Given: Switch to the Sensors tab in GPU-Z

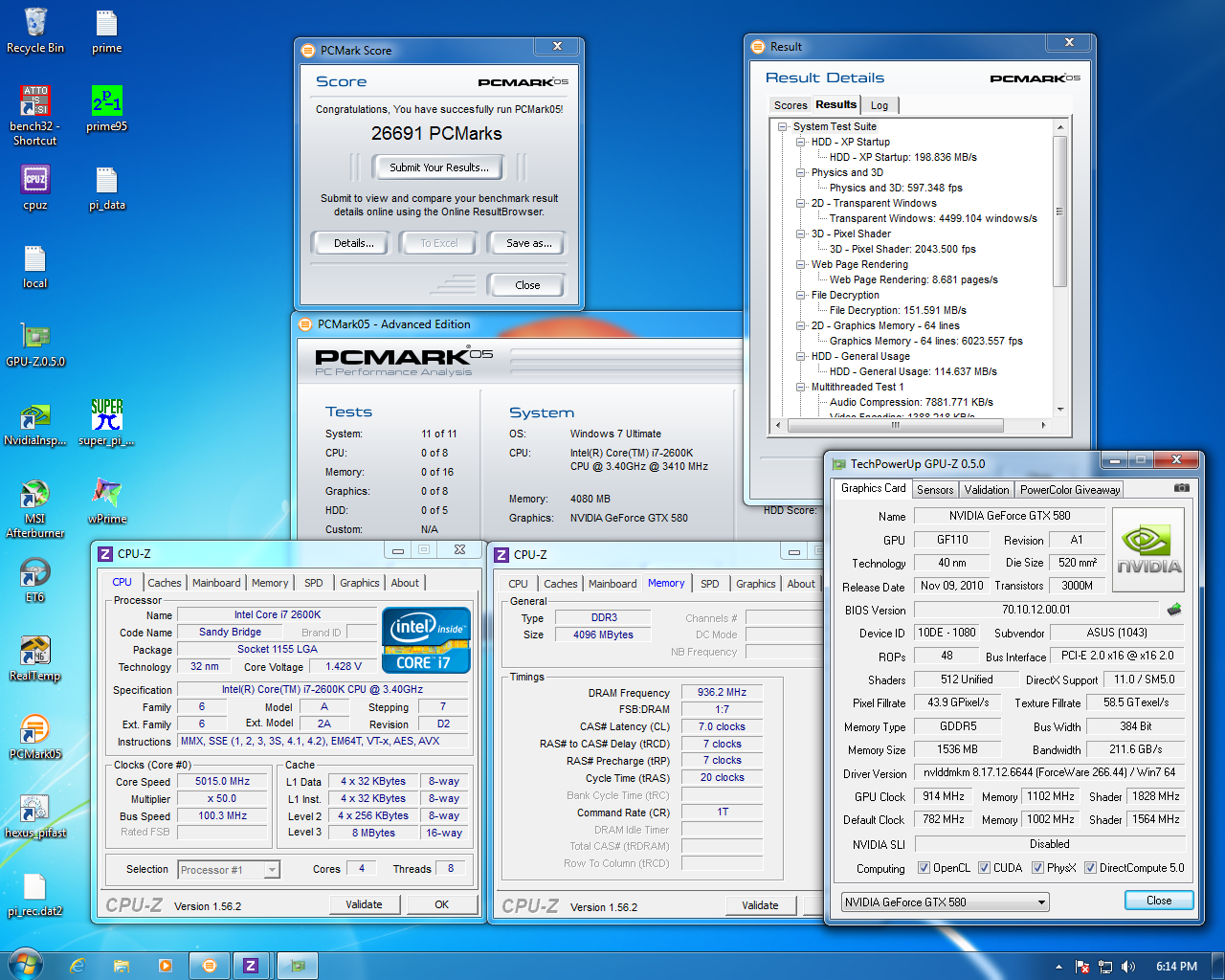Looking at the screenshot, I should pos(935,490).
